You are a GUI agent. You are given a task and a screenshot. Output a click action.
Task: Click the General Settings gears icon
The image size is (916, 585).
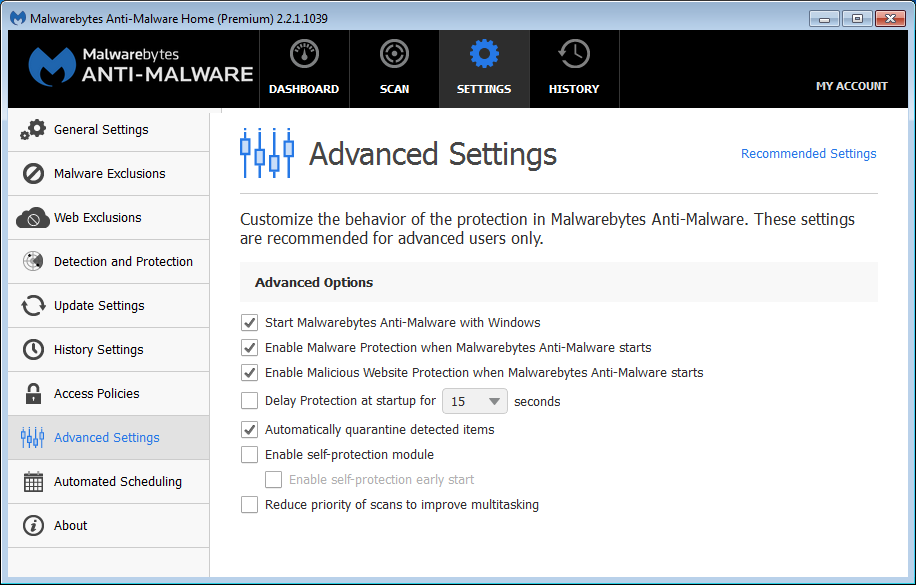point(33,130)
